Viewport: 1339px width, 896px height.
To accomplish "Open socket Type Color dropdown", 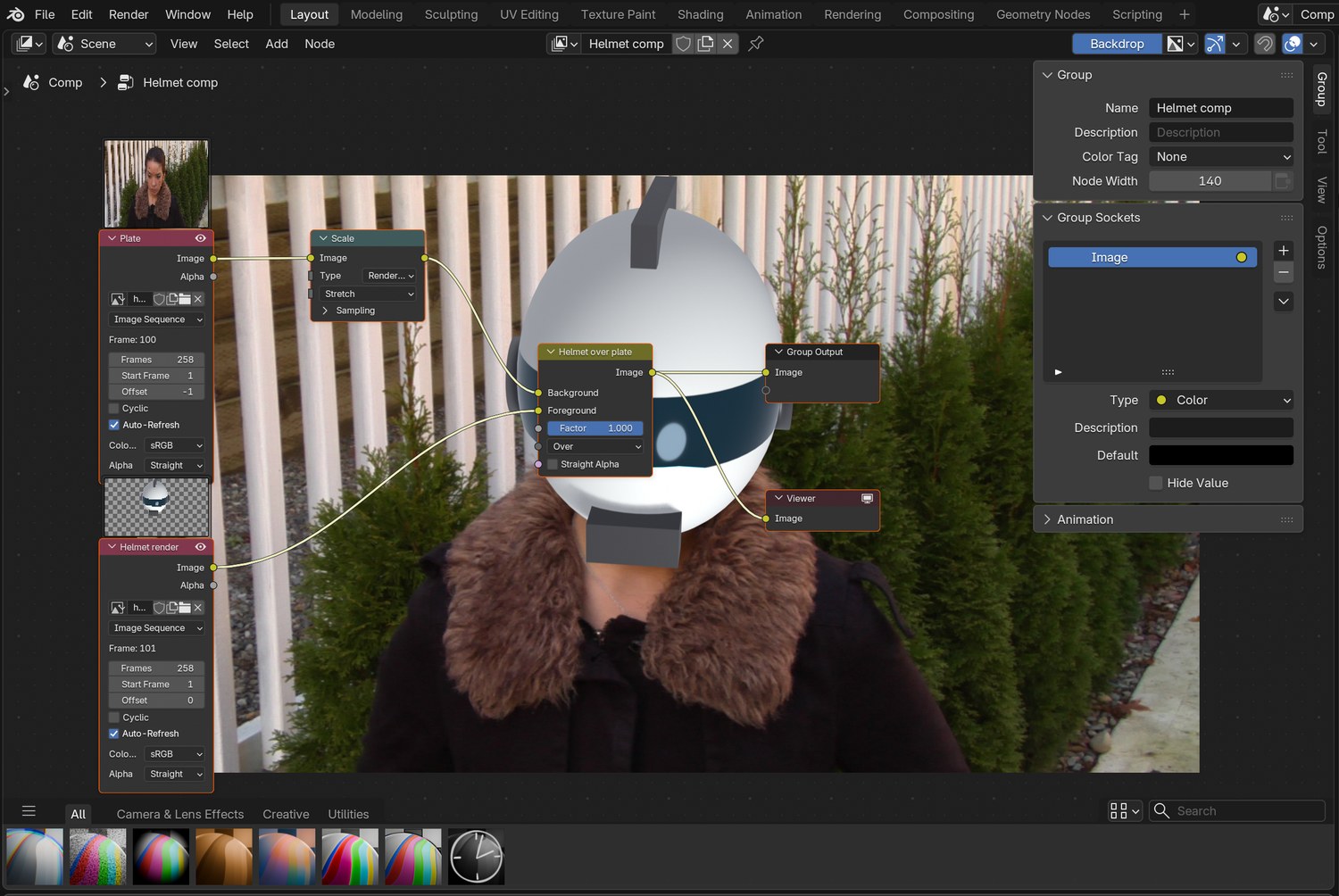I will [x=1221, y=400].
